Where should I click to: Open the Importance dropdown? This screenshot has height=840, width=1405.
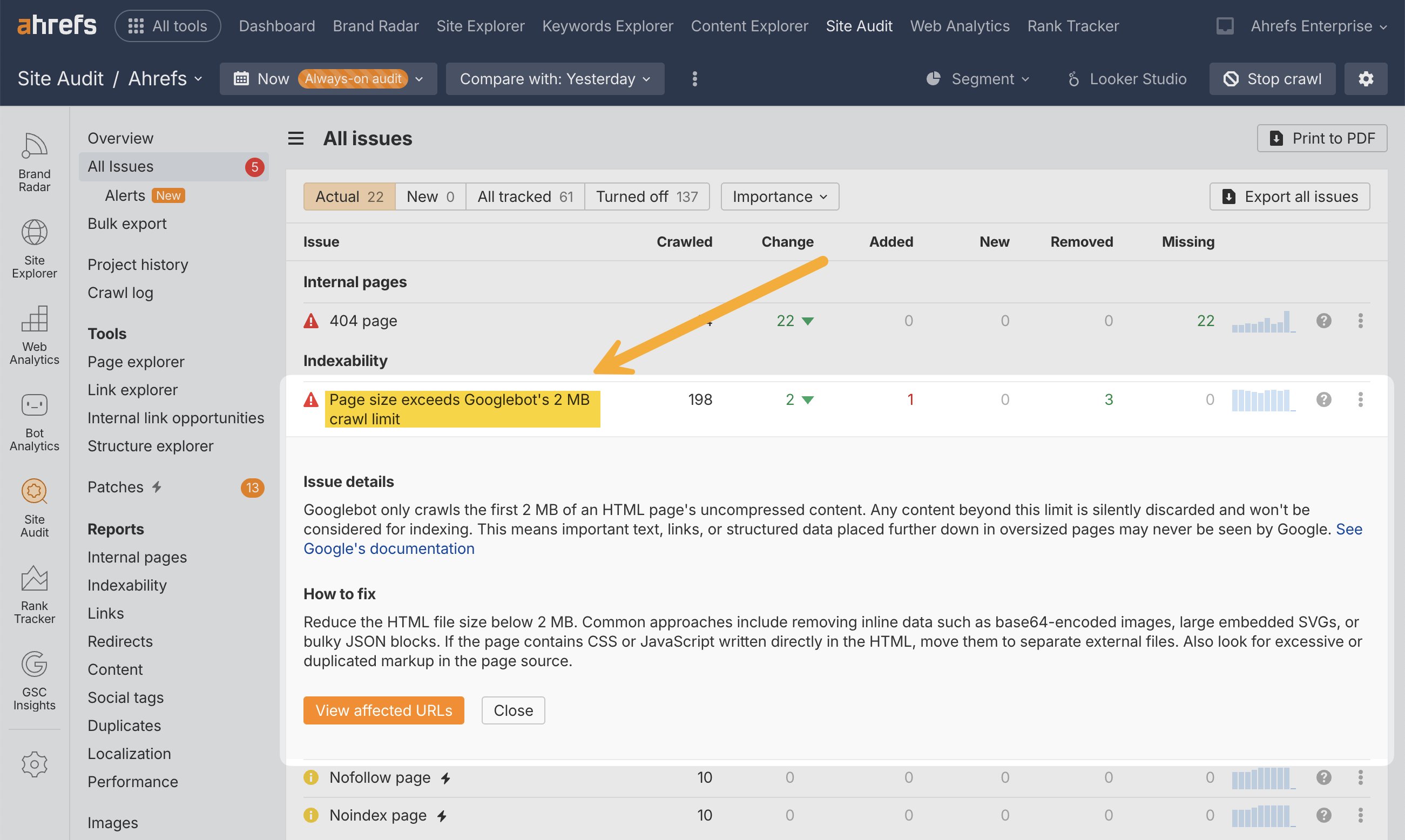tap(779, 197)
